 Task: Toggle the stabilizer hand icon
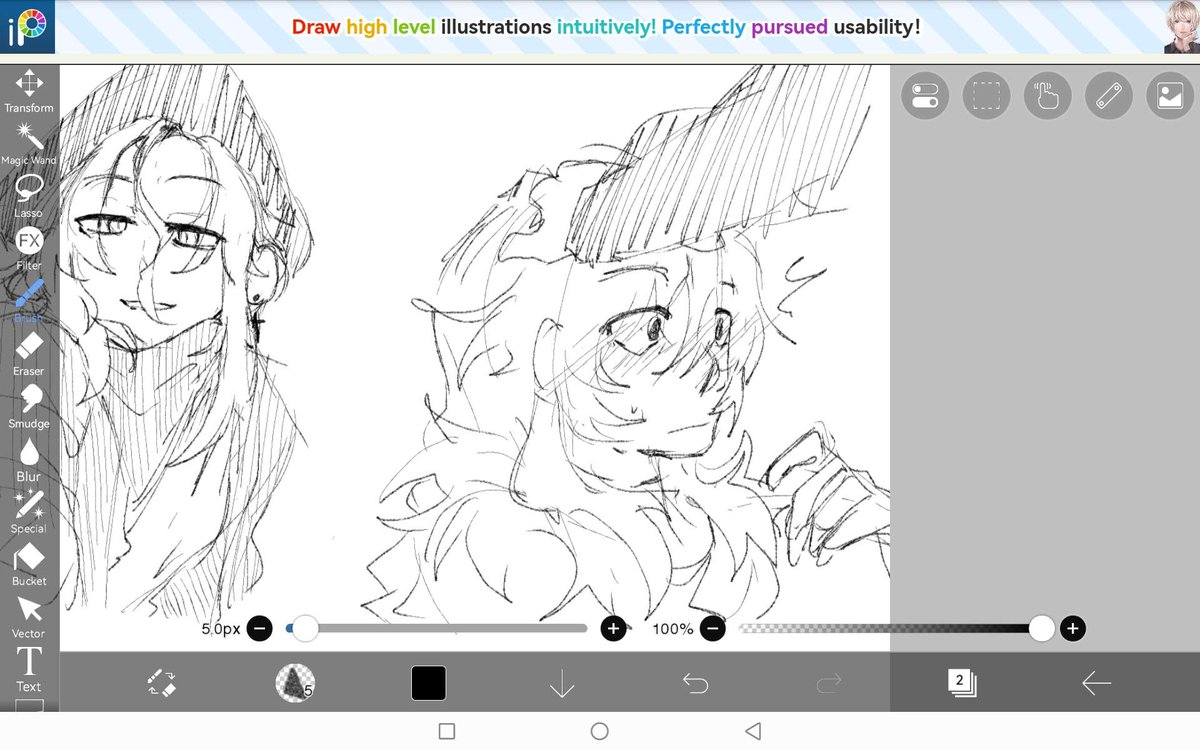coord(1048,96)
